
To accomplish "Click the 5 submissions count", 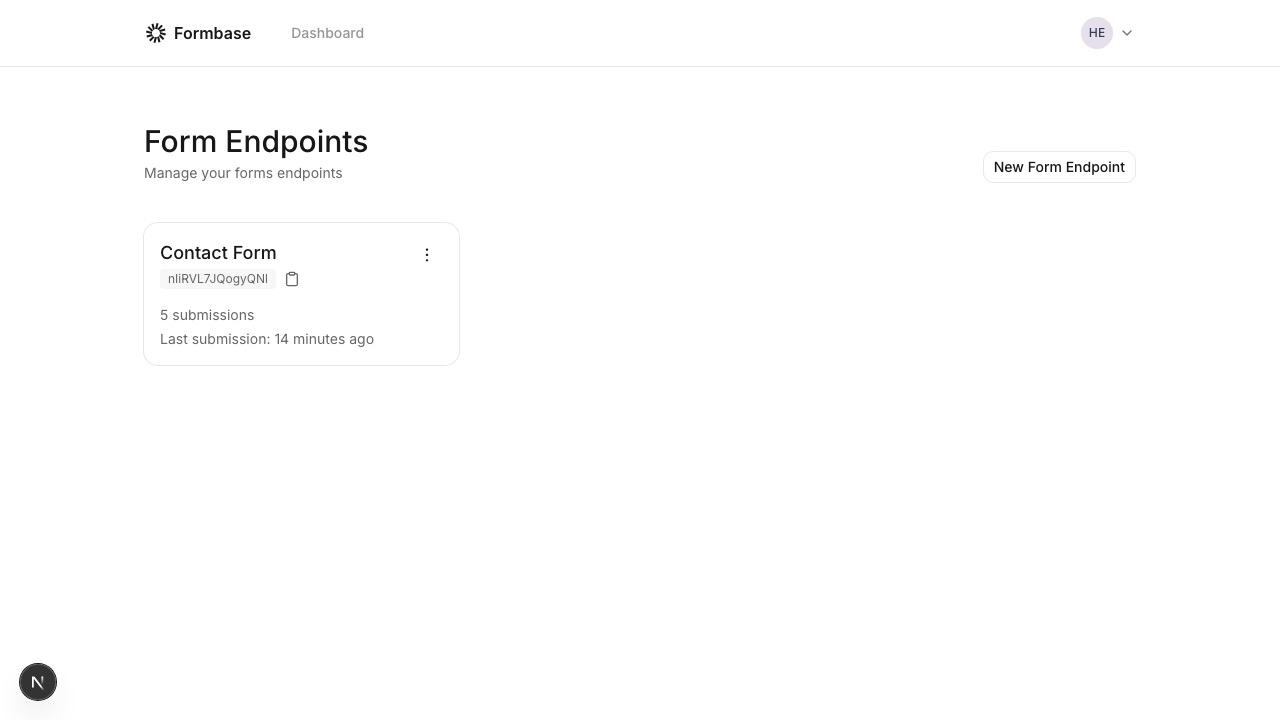I will pos(207,315).
